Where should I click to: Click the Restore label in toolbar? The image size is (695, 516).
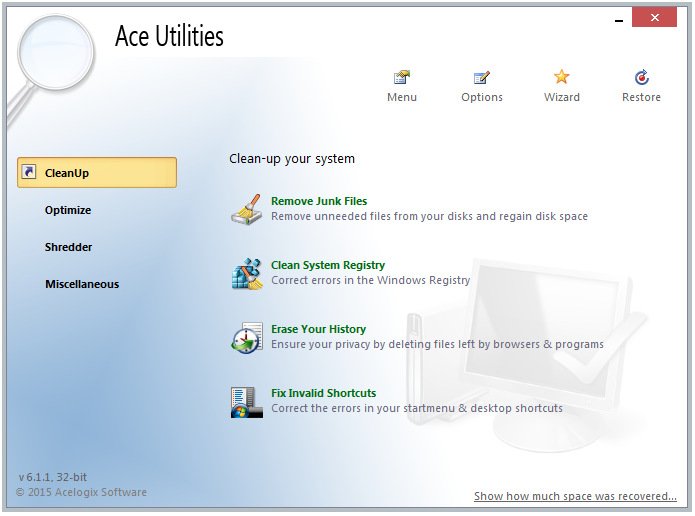tap(641, 97)
